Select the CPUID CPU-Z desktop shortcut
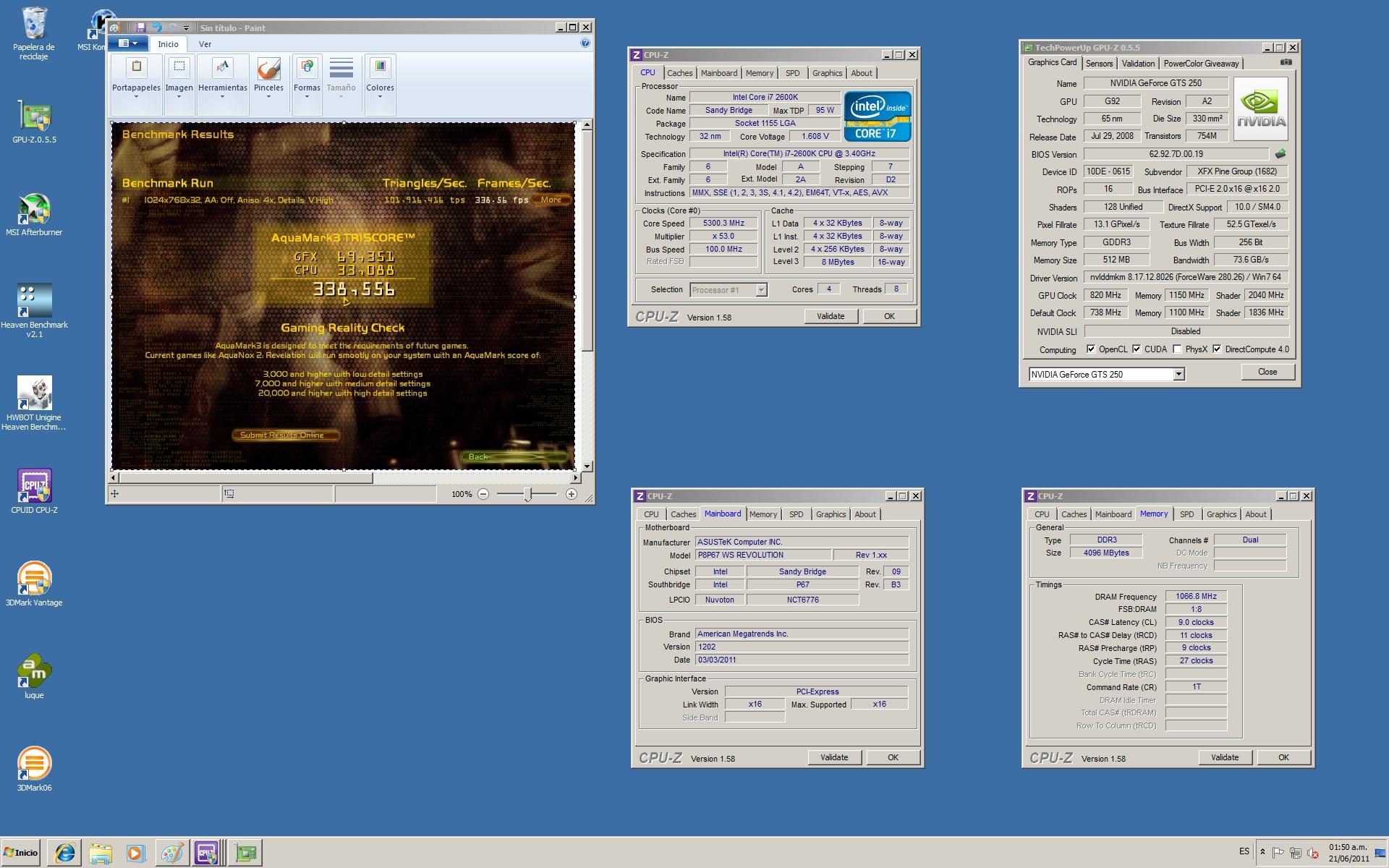1389x868 pixels. (x=34, y=492)
